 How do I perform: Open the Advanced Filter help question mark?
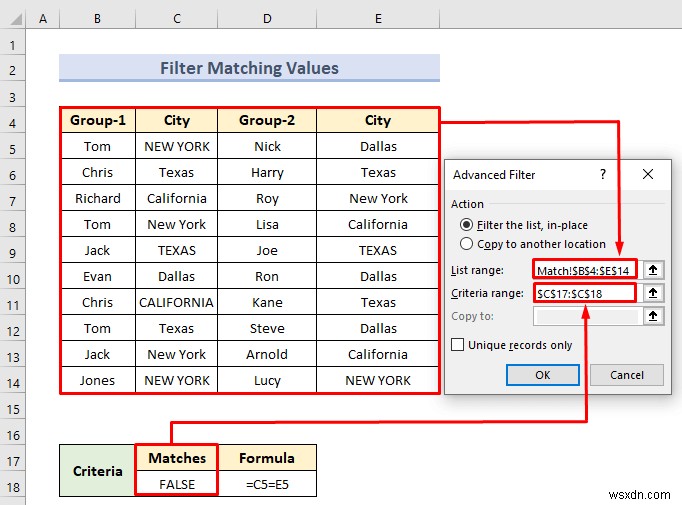coord(603,174)
